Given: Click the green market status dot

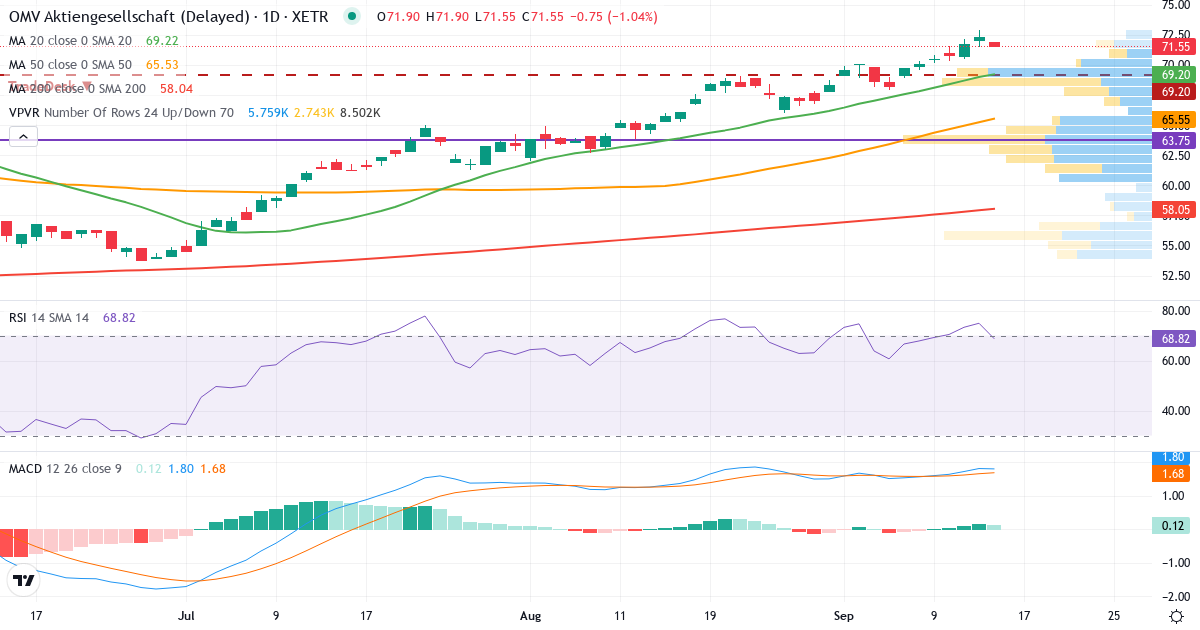Looking at the screenshot, I should pyautogui.click(x=351, y=16).
